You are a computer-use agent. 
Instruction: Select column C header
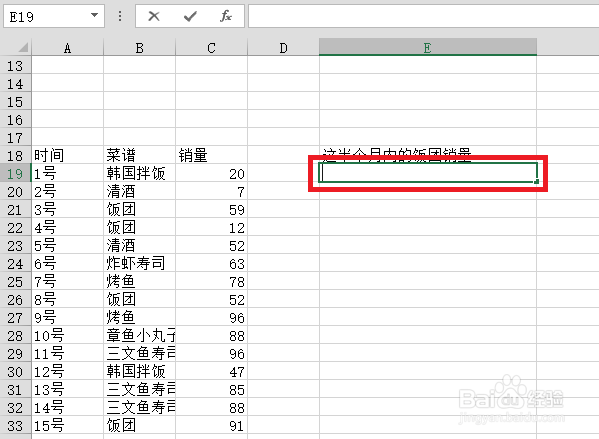(x=211, y=48)
